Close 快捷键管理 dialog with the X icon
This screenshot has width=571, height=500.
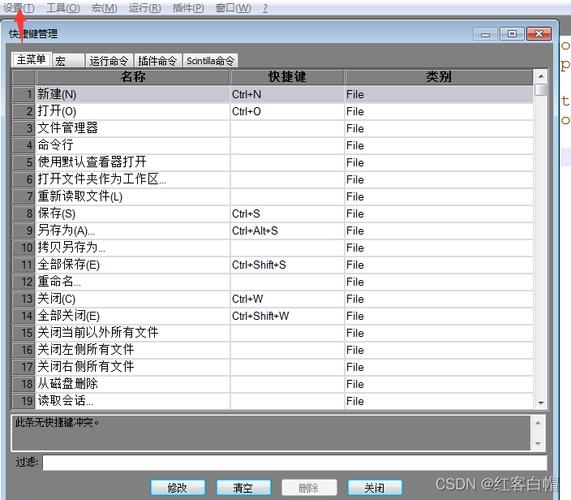pyautogui.click(x=539, y=34)
